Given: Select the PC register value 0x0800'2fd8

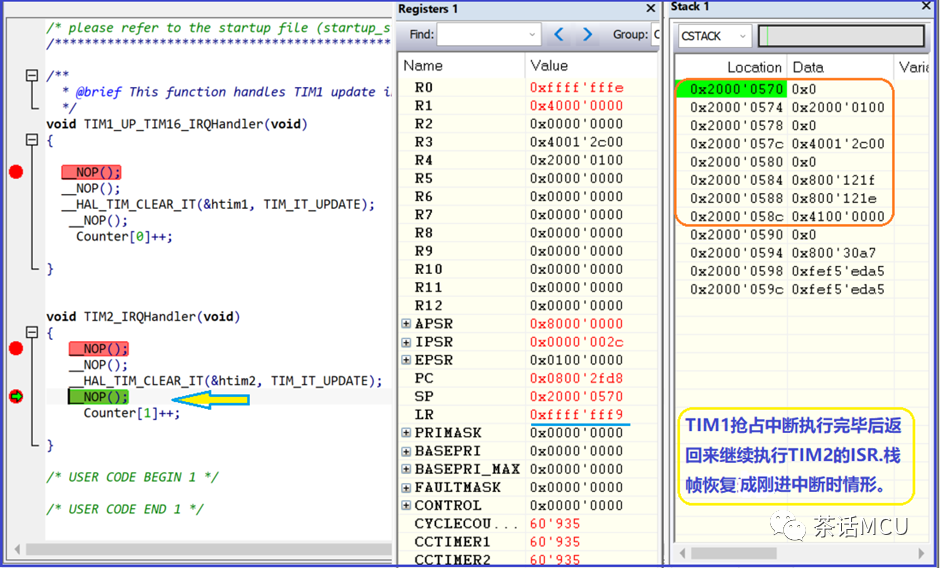Looking at the screenshot, I should coord(577,378).
